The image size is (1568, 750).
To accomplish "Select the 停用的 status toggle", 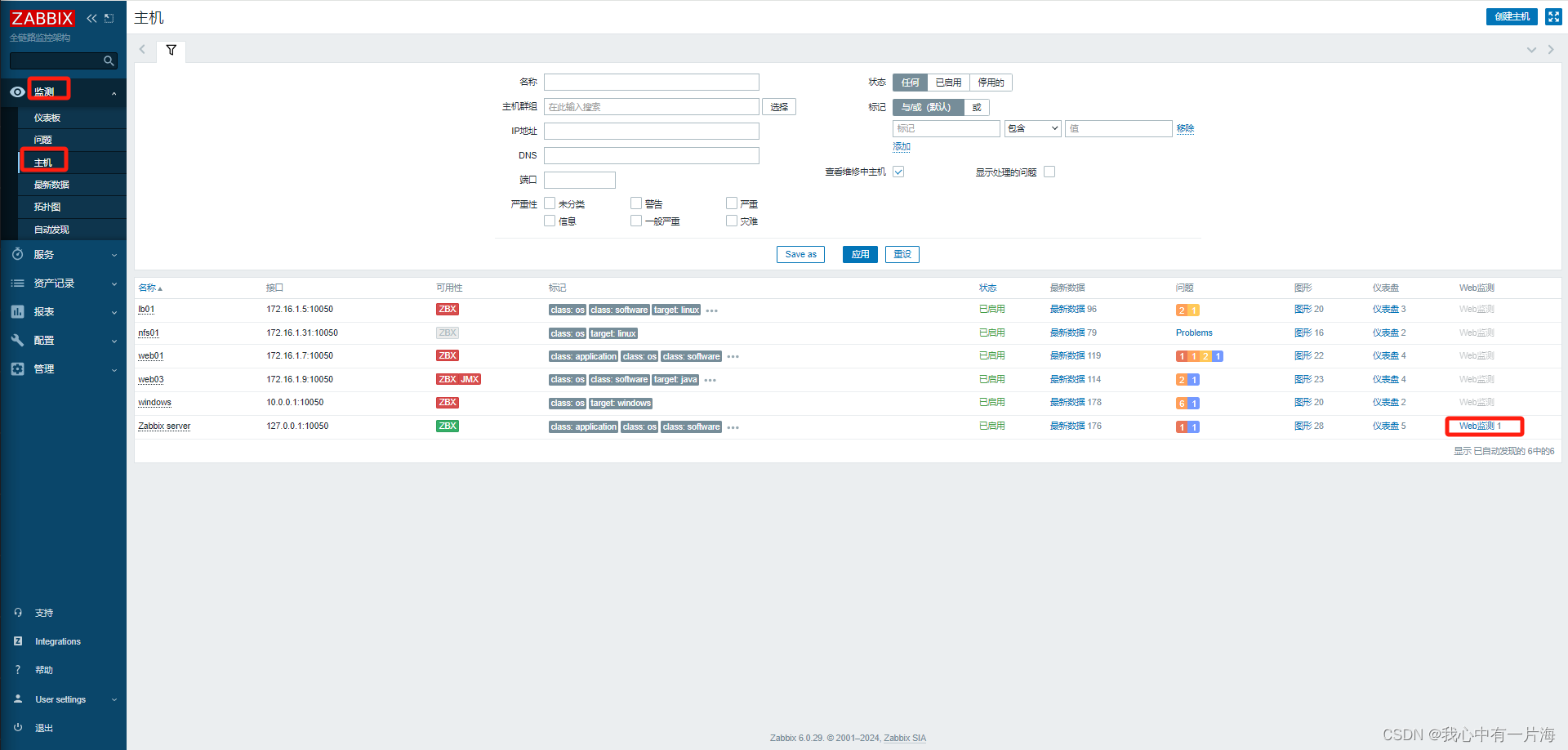I will (991, 83).
